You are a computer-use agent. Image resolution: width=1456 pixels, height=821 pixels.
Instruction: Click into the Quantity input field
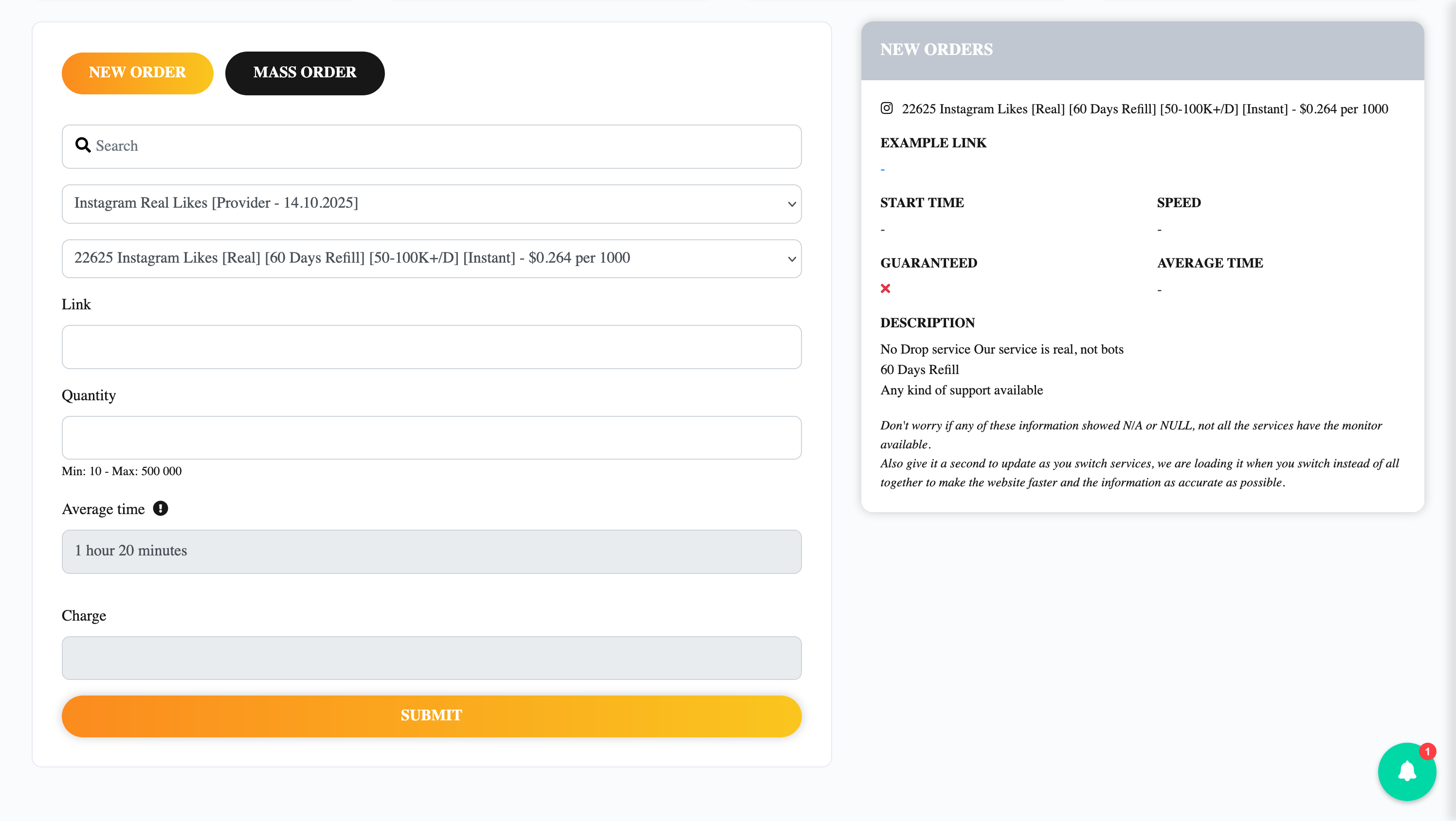[x=431, y=438]
